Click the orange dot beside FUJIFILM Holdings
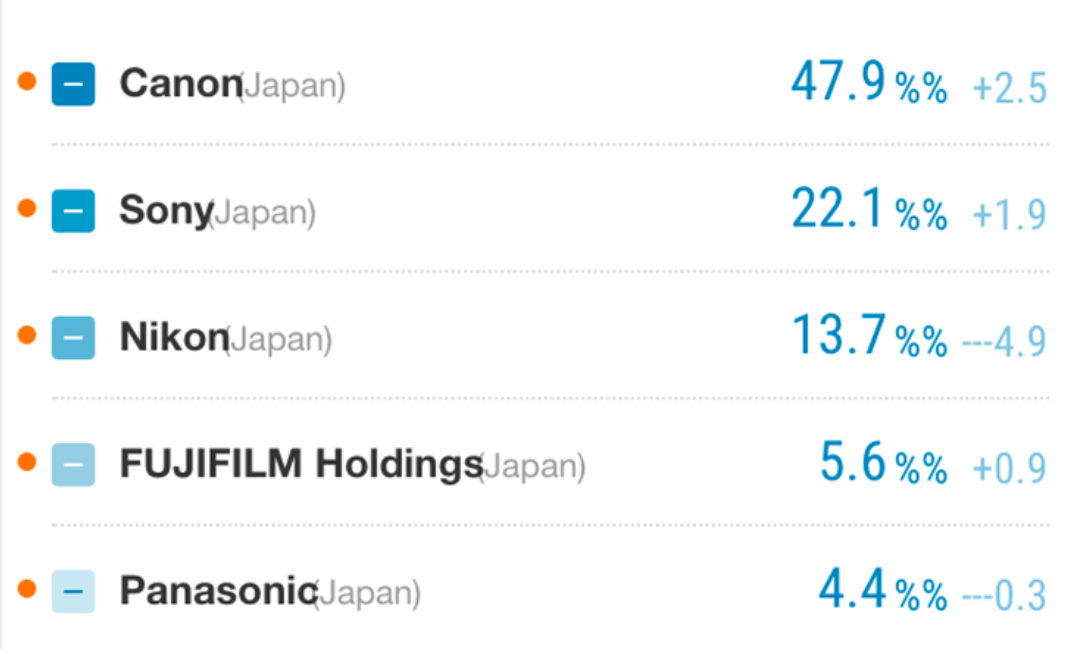This screenshot has height=649, width=1090. (x=27, y=462)
